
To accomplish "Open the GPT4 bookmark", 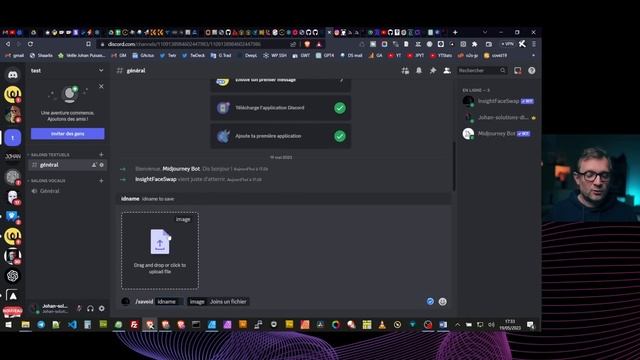I will tap(325, 55).
